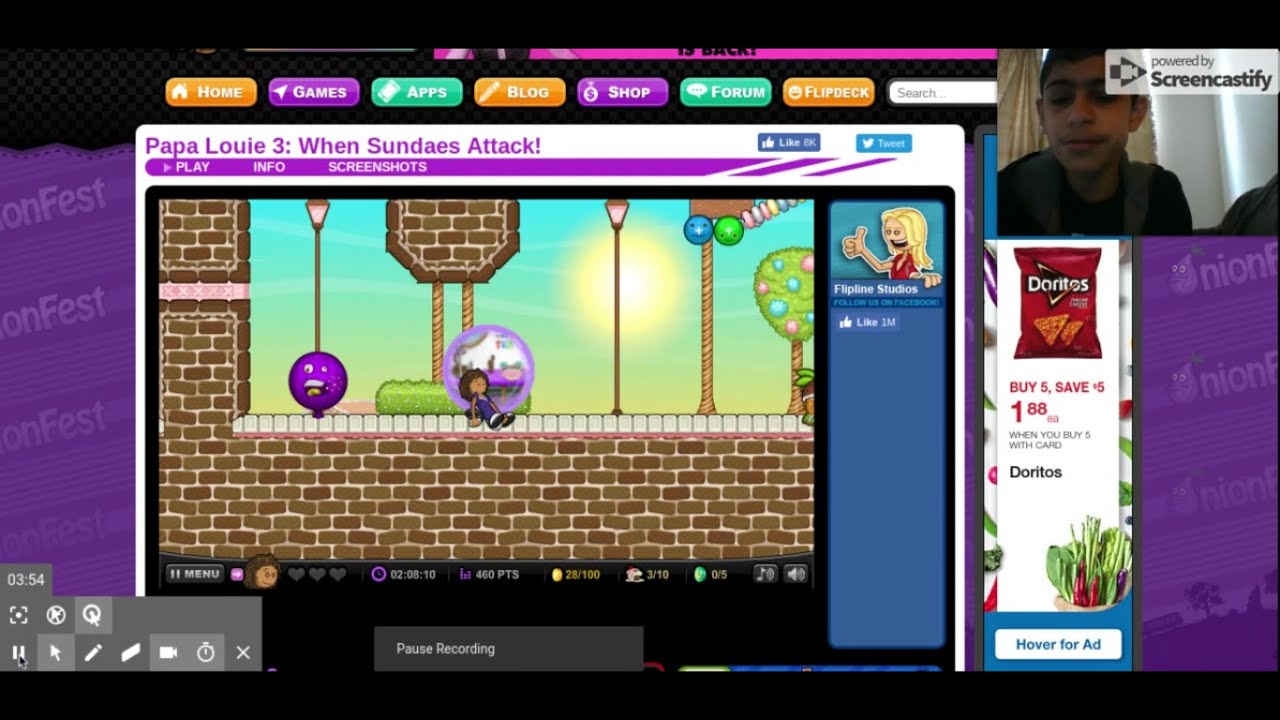Image resolution: width=1280 pixels, height=720 pixels.
Task: Click the Screencastify logo watermark
Action: (1189, 71)
